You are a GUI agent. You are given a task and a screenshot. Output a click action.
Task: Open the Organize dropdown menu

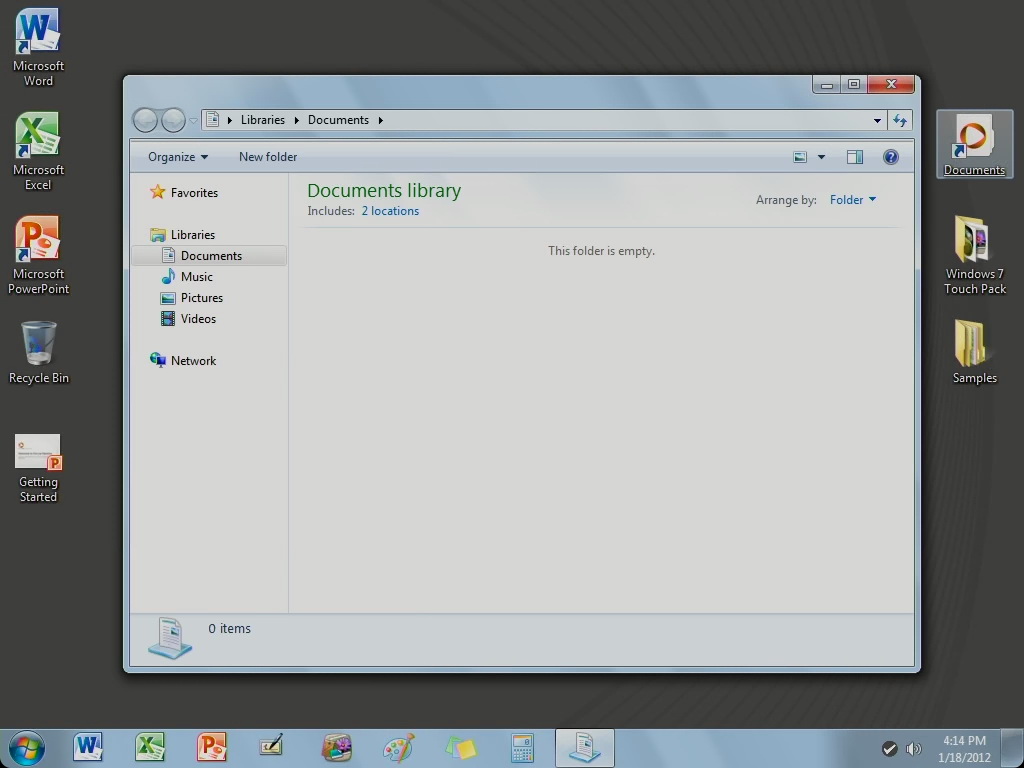point(177,157)
